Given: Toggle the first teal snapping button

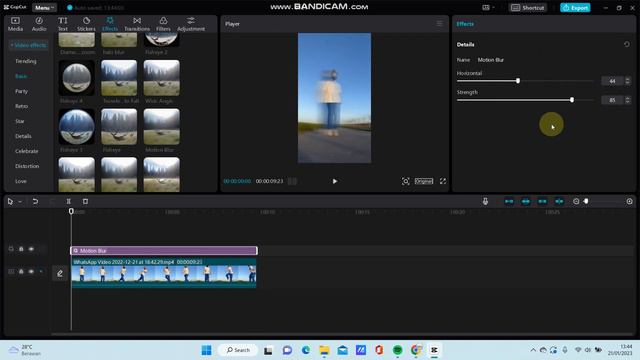Looking at the screenshot, I should 509,201.
